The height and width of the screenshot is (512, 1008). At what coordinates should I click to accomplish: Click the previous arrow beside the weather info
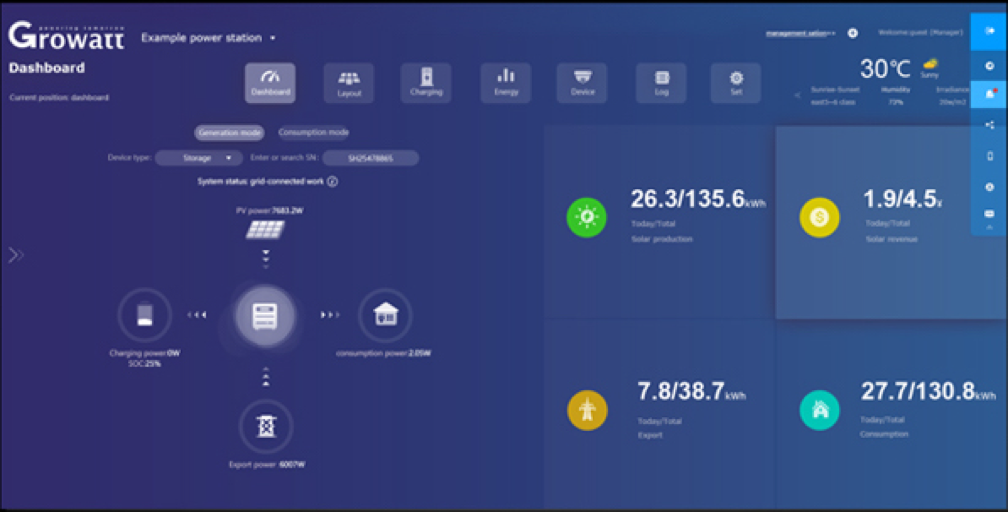[797, 96]
